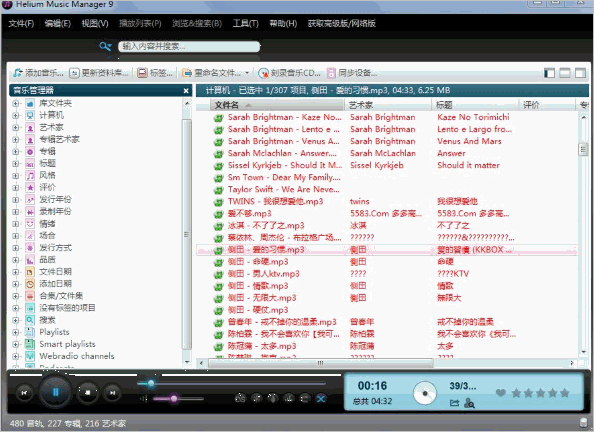The image size is (594, 432).
Task: Expand the Playlists tree node
Action: pyautogui.click(x=16, y=332)
